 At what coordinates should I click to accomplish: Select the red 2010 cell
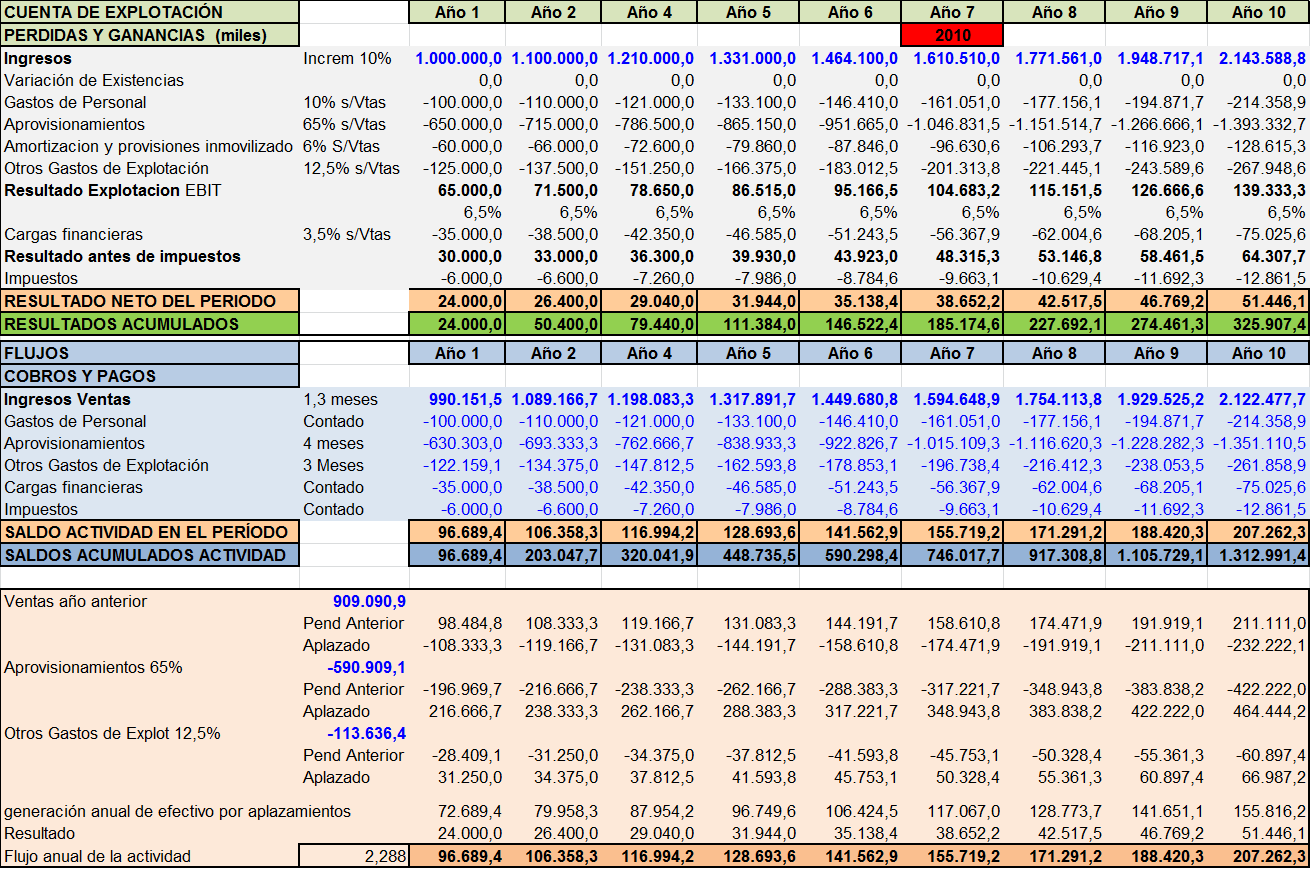coord(952,35)
